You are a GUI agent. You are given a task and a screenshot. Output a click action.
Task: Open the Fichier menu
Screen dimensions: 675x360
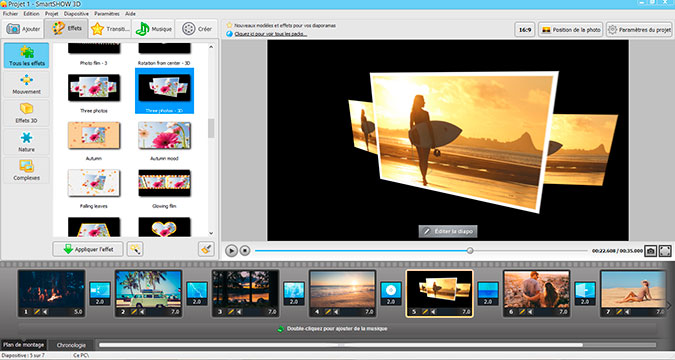pos(10,13)
